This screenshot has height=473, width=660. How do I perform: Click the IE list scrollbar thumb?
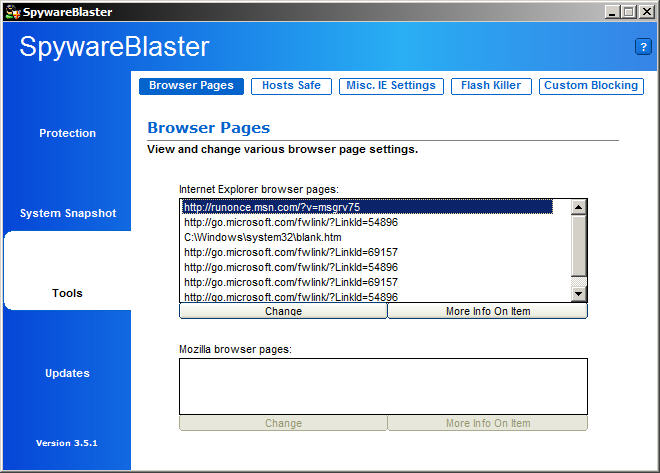point(578,246)
